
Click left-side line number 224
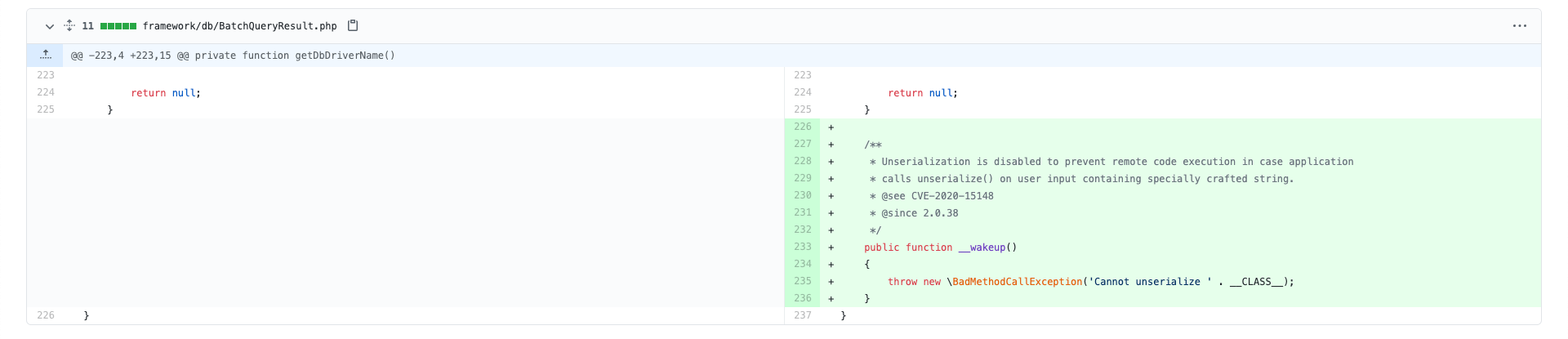(x=46, y=92)
